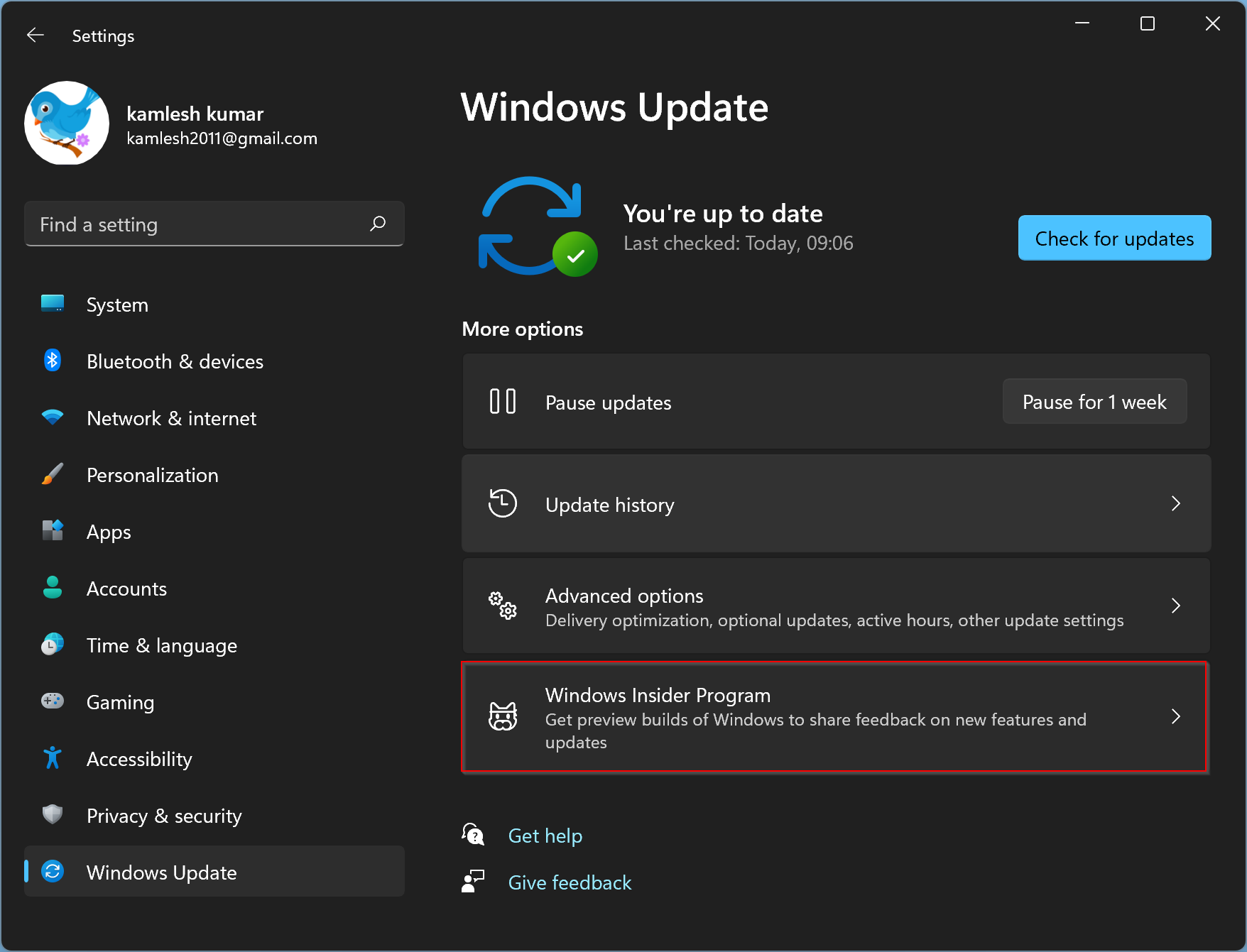Open Update history
1247x952 pixels.
[836, 504]
